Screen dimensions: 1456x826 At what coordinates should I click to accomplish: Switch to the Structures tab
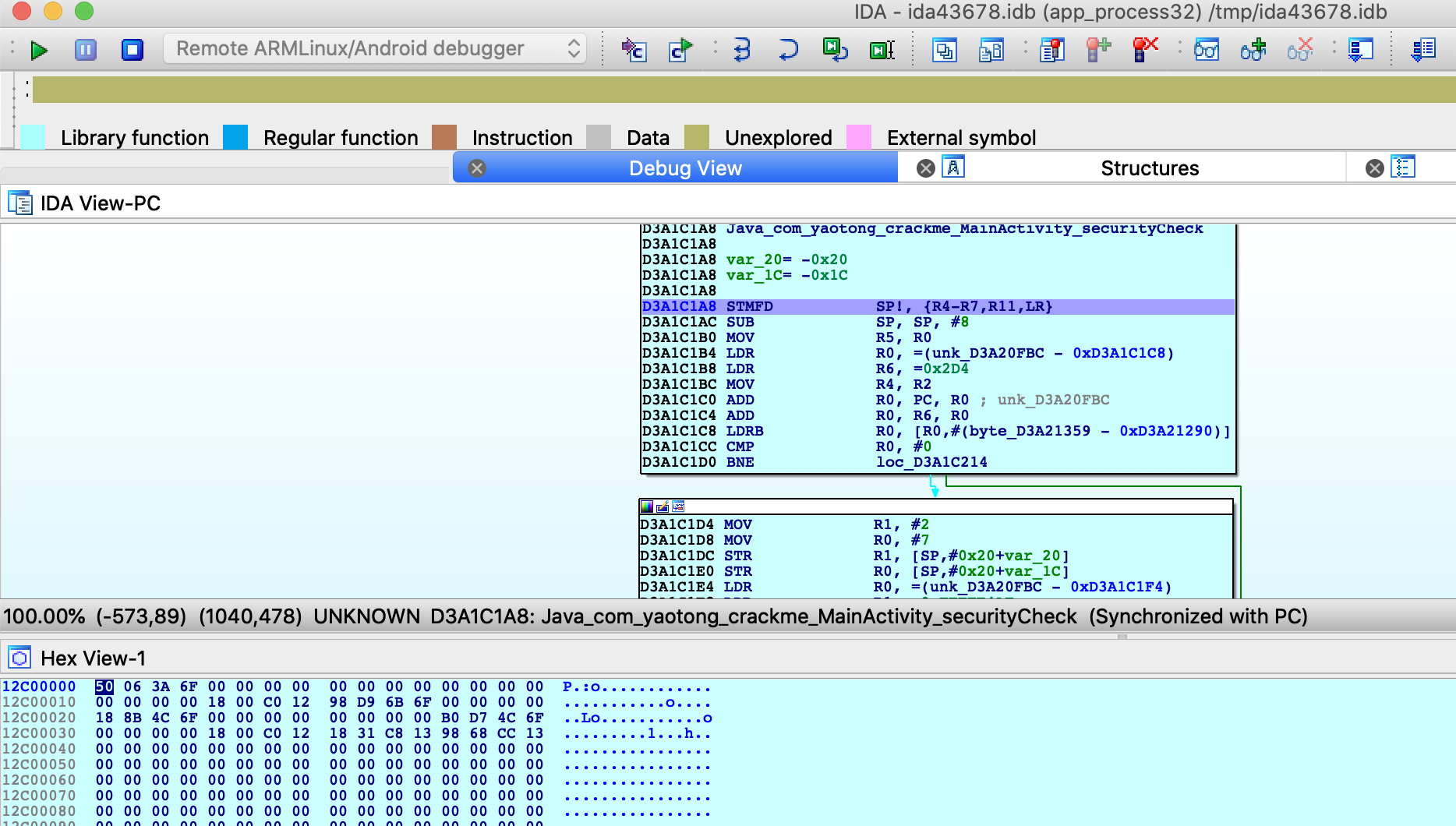click(1150, 168)
